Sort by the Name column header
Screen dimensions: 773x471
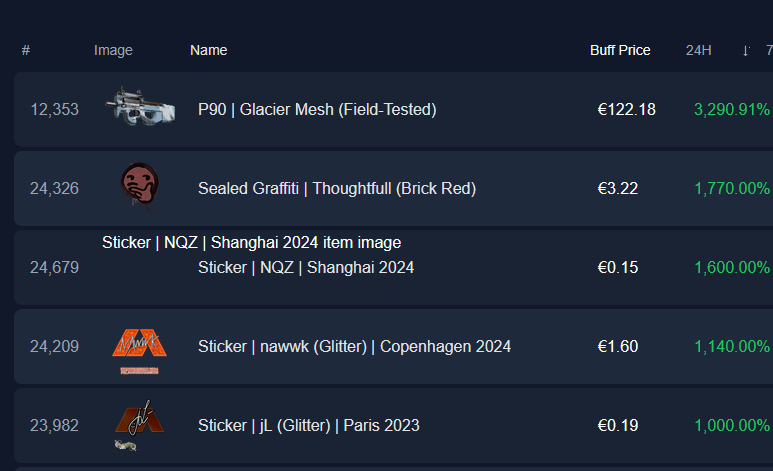[x=208, y=50]
